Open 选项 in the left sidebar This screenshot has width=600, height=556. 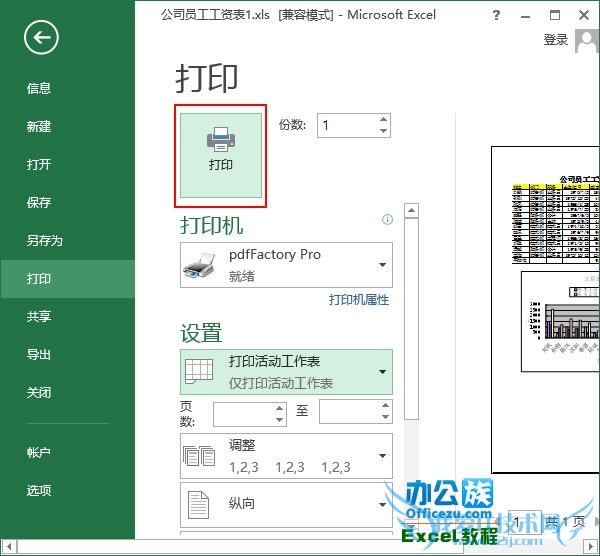coord(39,491)
